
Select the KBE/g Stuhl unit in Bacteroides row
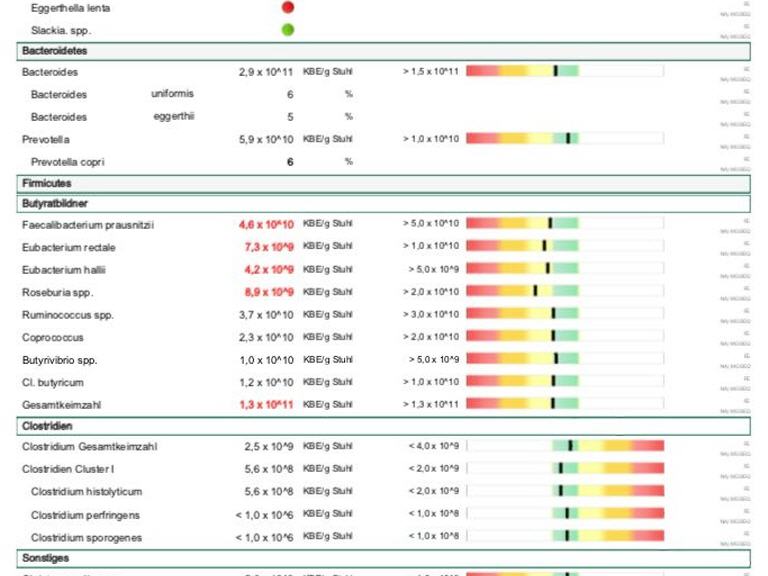pyautogui.click(x=328, y=72)
